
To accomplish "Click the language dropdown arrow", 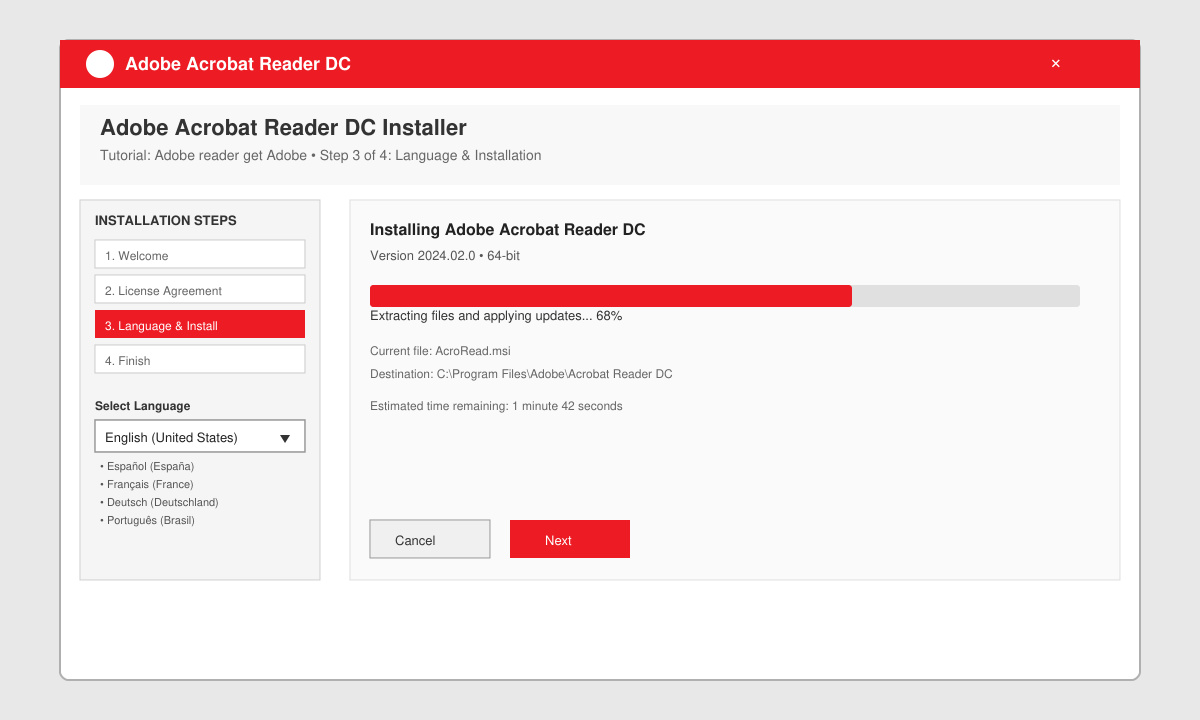I will click(x=285, y=438).
